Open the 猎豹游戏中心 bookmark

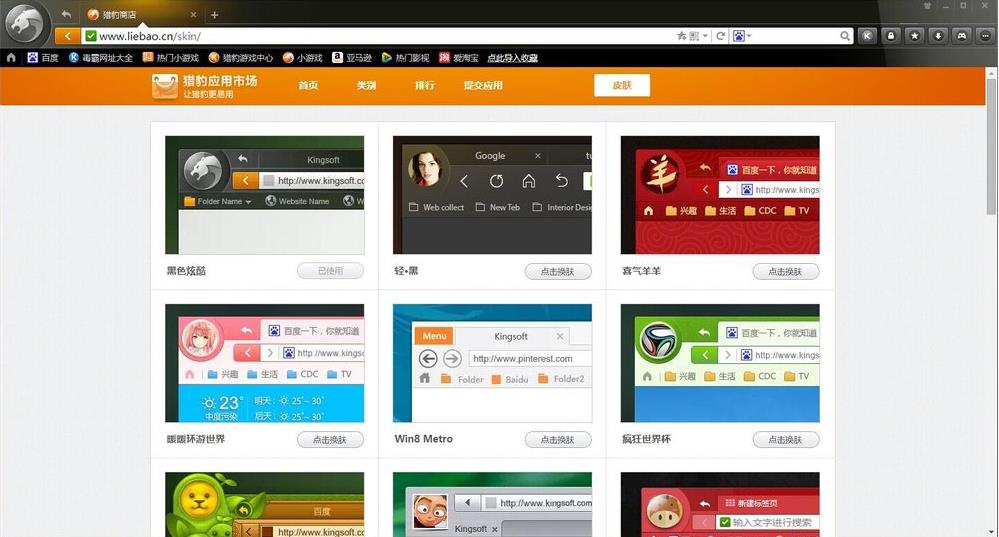point(241,57)
